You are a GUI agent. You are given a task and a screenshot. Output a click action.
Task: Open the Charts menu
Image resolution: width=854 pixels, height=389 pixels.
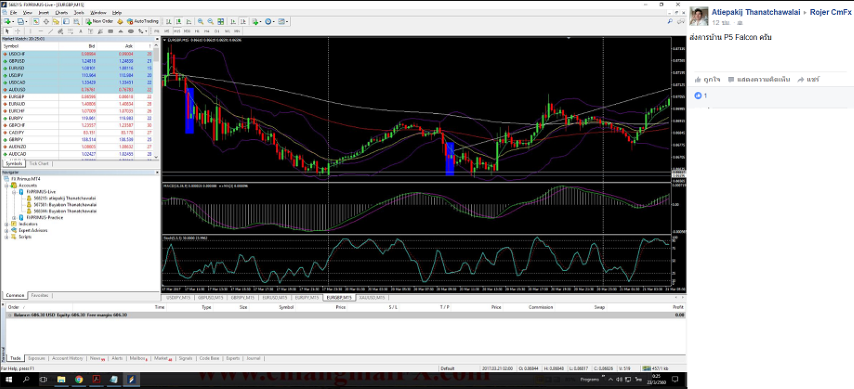tap(62, 12)
